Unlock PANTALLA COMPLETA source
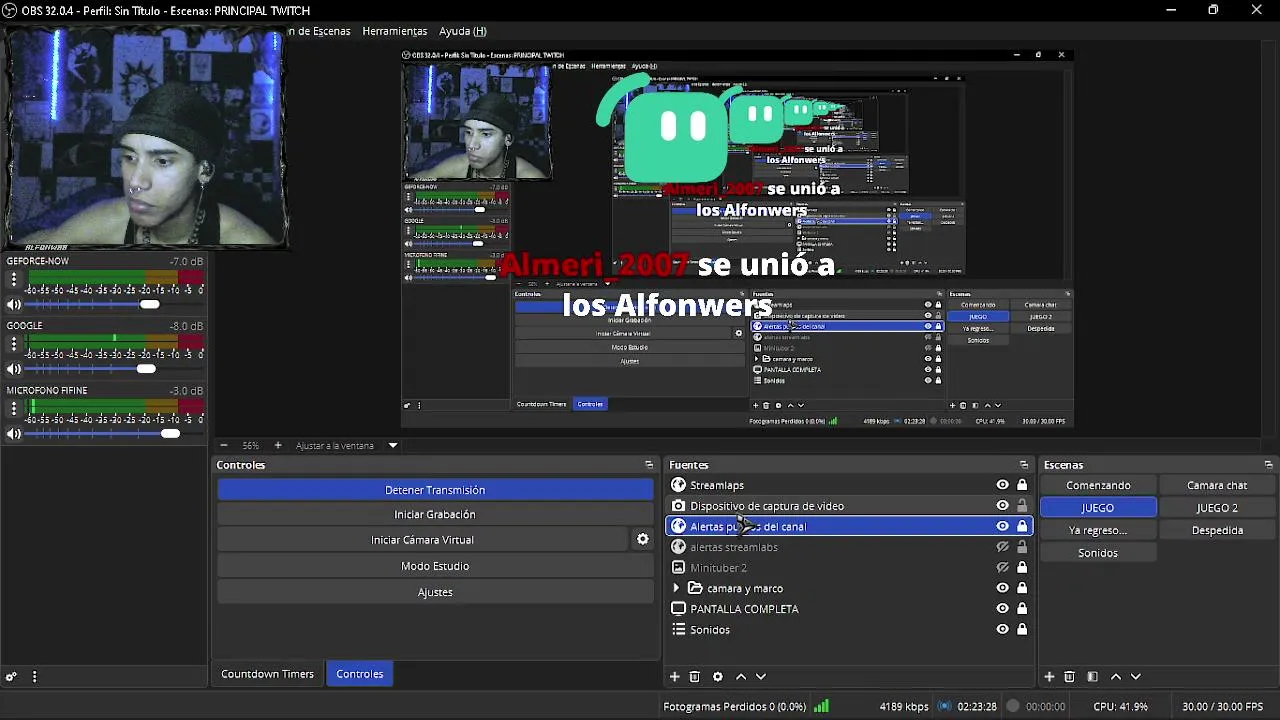 pos(1022,609)
